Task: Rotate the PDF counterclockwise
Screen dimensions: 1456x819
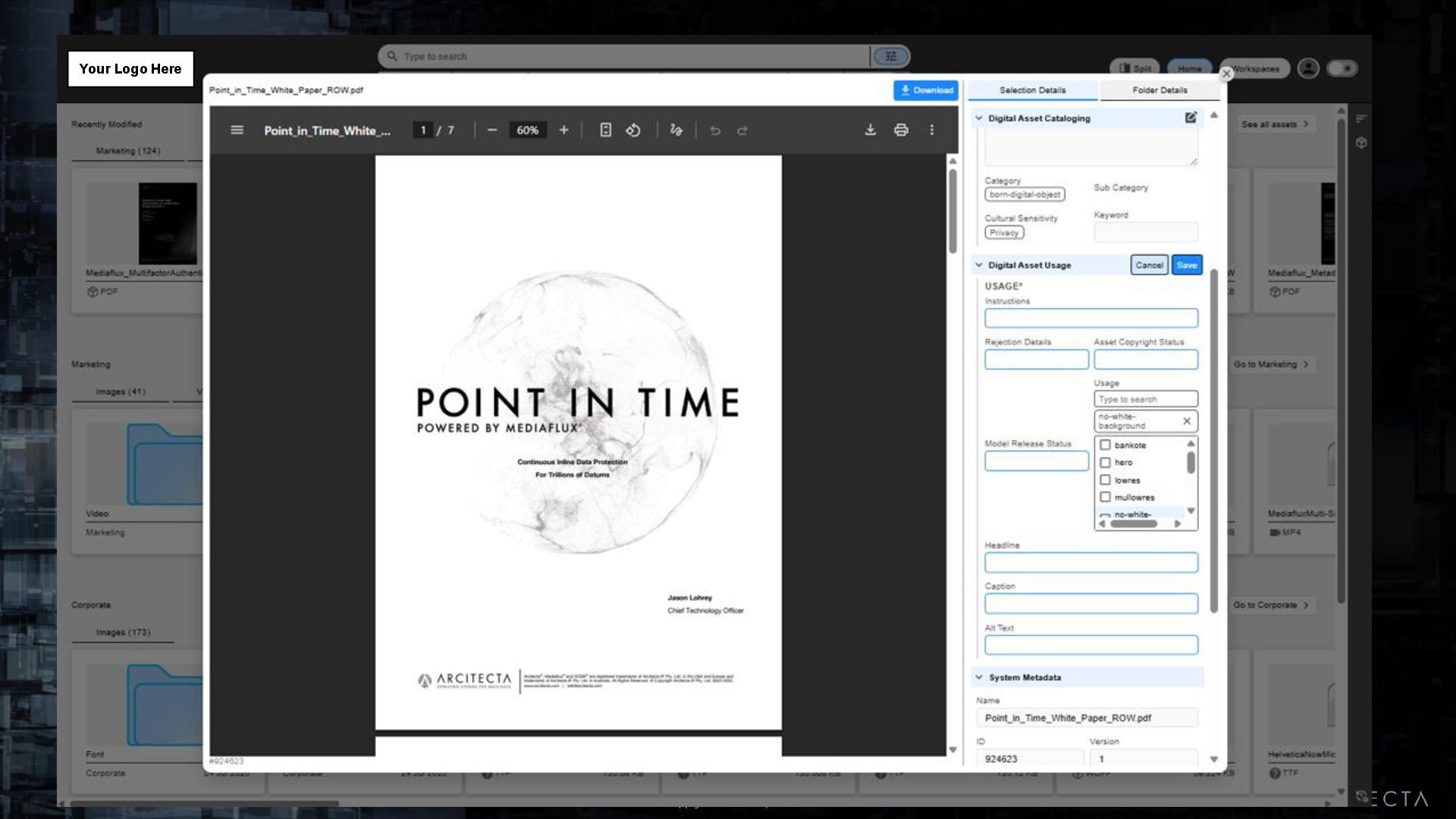Action: [x=633, y=130]
